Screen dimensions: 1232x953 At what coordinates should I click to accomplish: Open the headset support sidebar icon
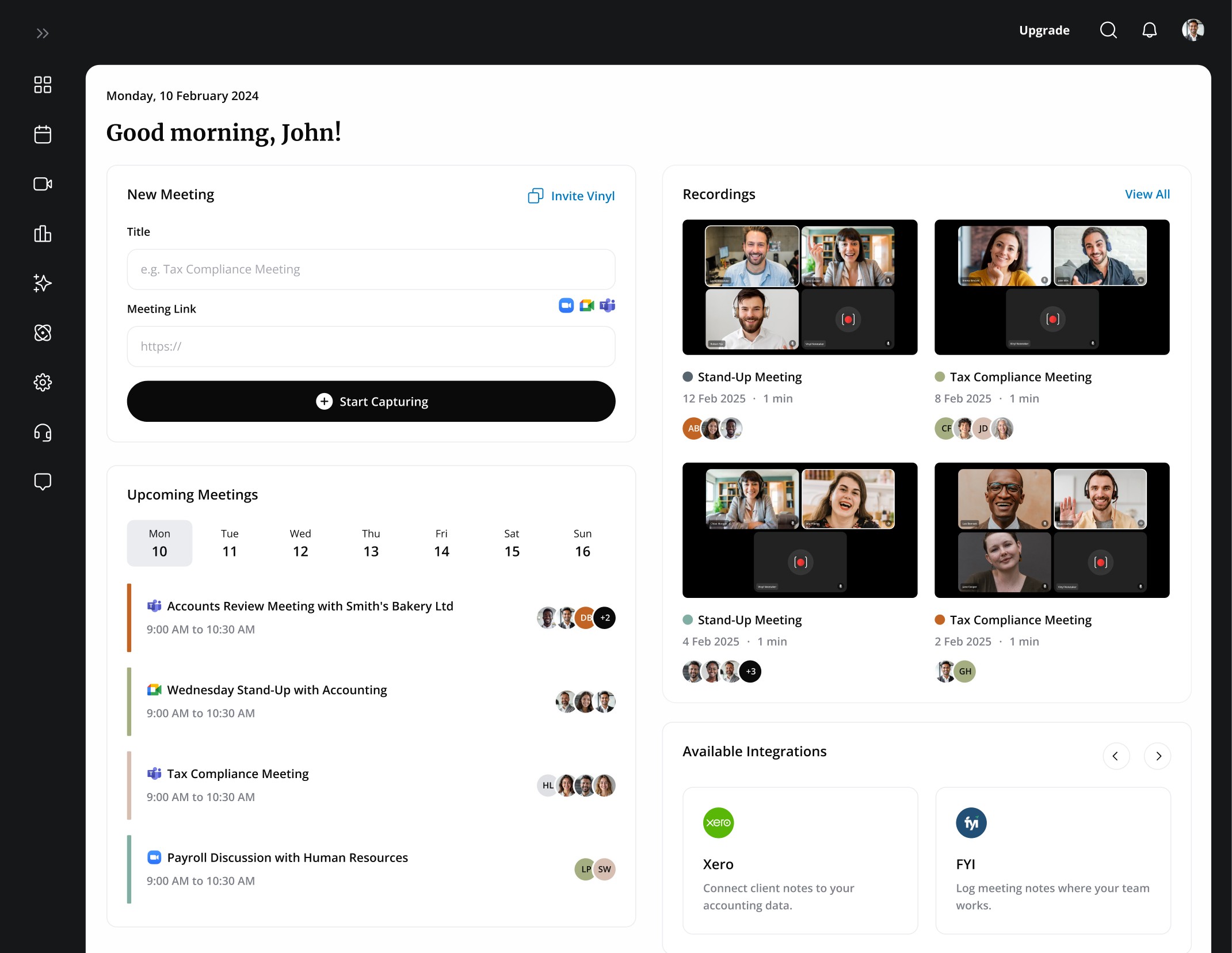click(43, 432)
